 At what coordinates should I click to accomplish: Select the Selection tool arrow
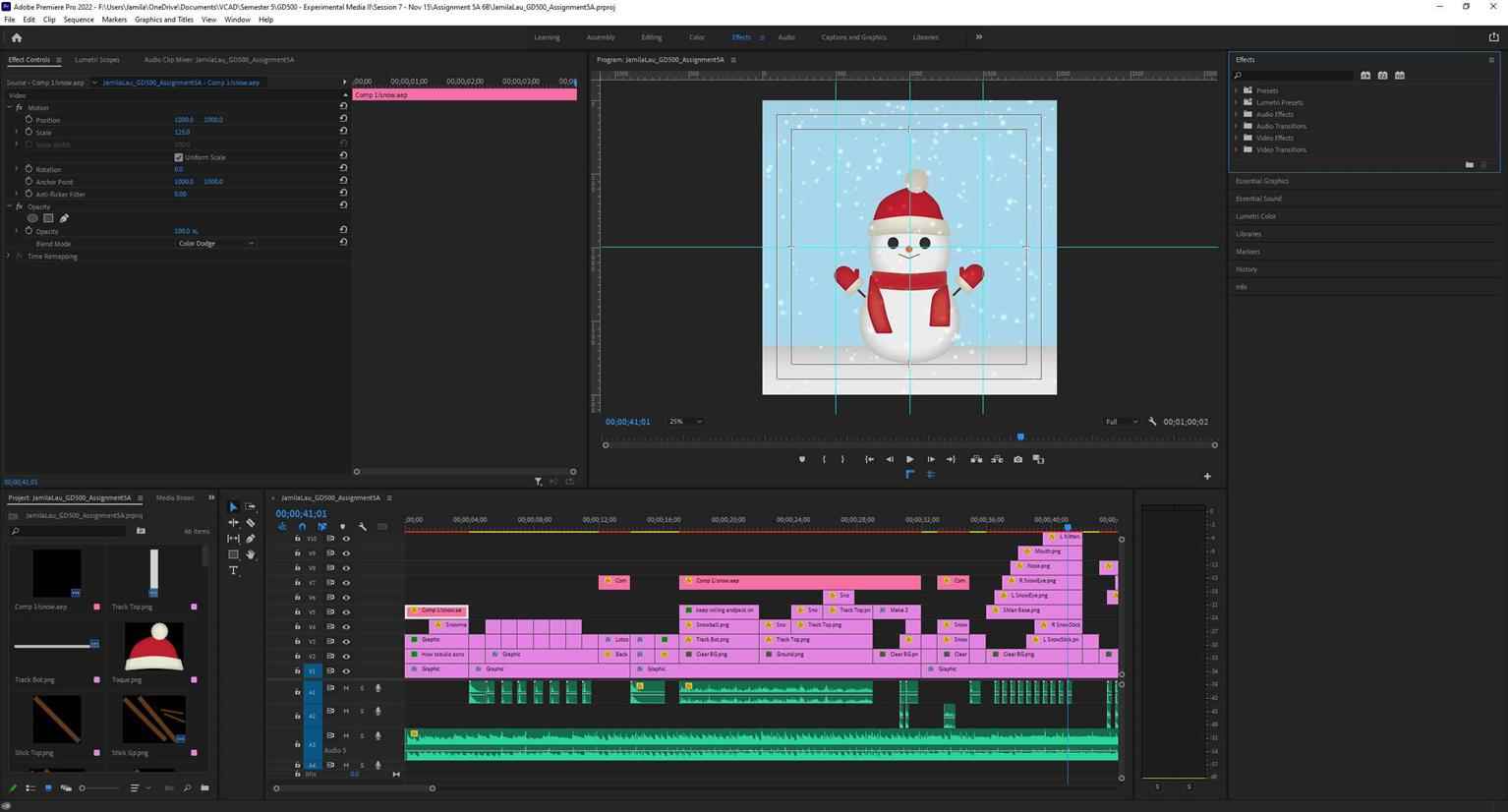pyautogui.click(x=233, y=507)
